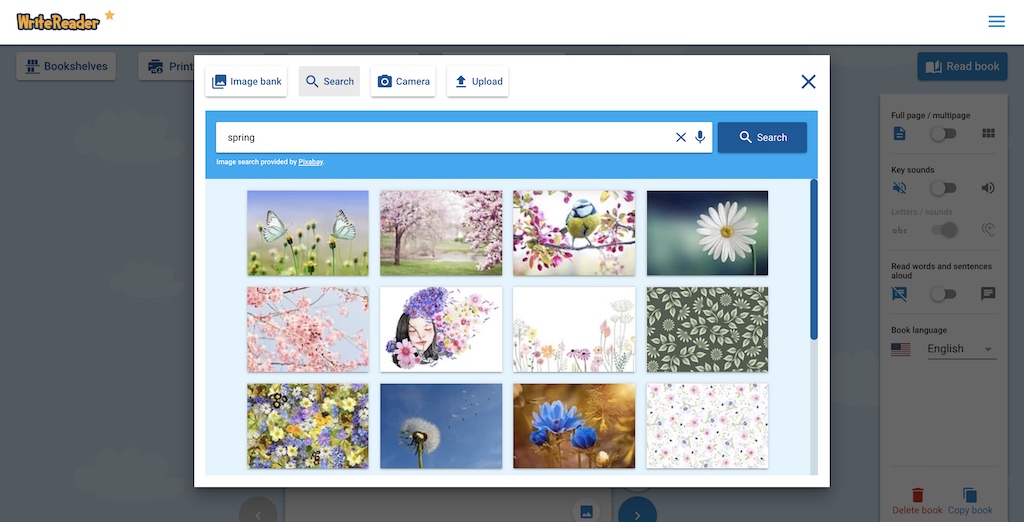This screenshot has width=1024, height=522.
Task: Select the blue anemone flowers image
Action: (x=574, y=426)
